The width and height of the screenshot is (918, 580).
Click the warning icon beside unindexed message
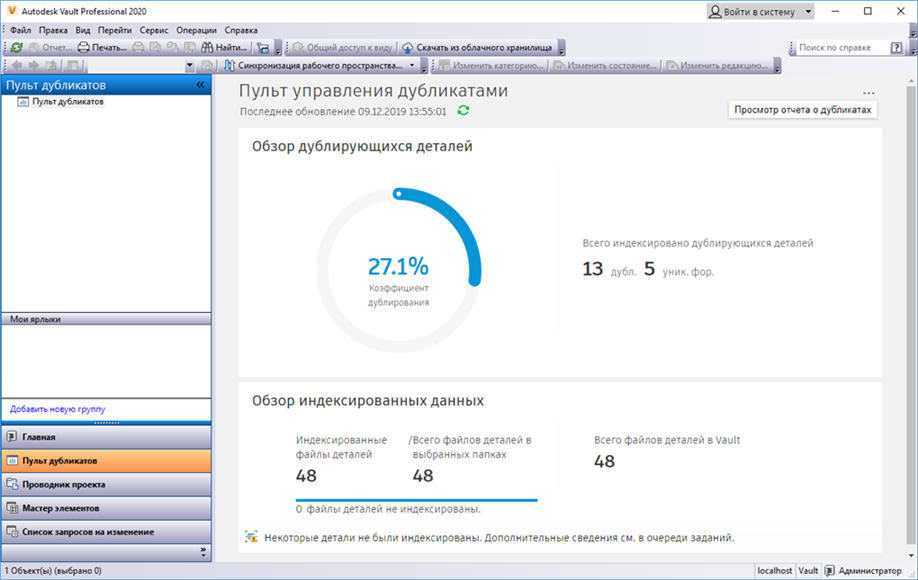[x=251, y=537]
